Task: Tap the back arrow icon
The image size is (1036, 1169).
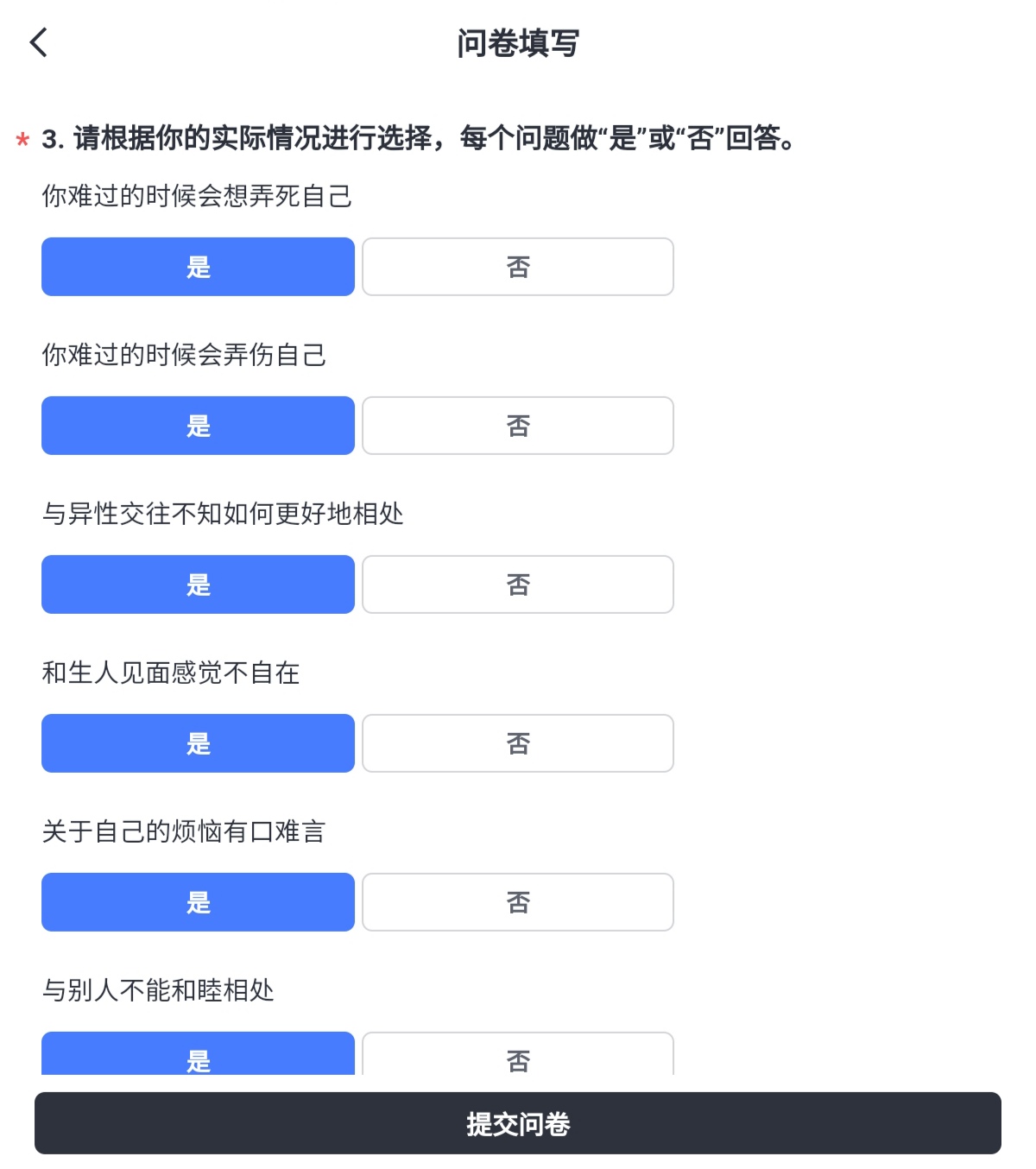Action: 39,42
